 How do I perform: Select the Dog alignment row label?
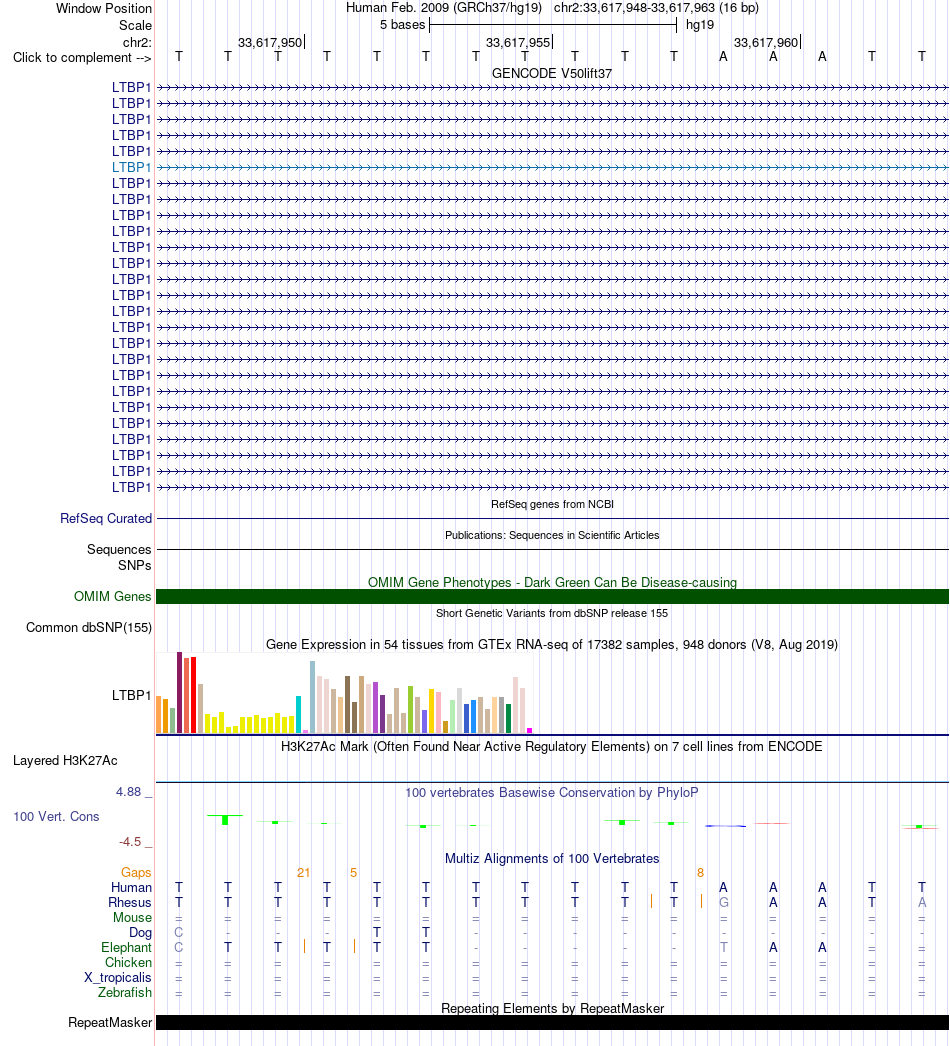pyautogui.click(x=141, y=933)
